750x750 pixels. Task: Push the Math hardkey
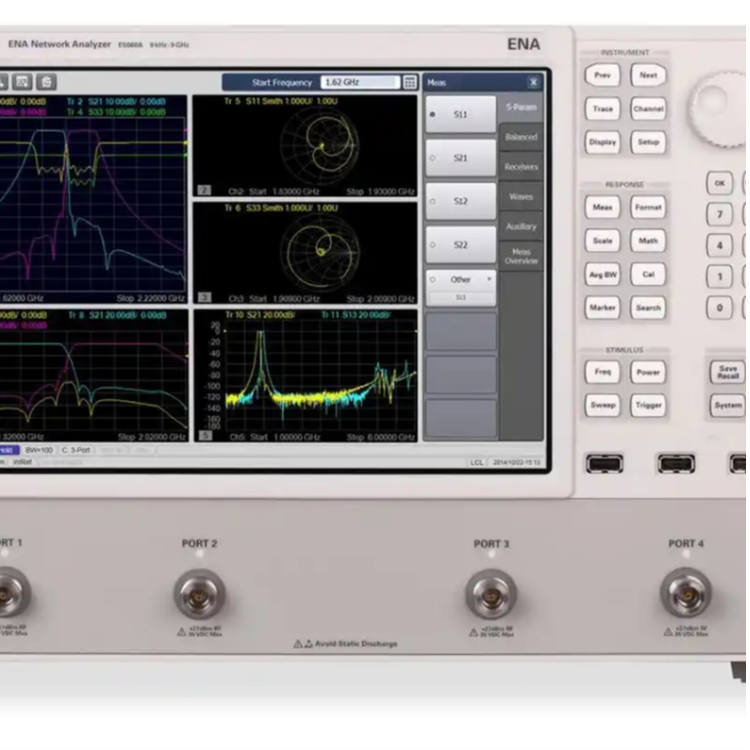click(648, 241)
